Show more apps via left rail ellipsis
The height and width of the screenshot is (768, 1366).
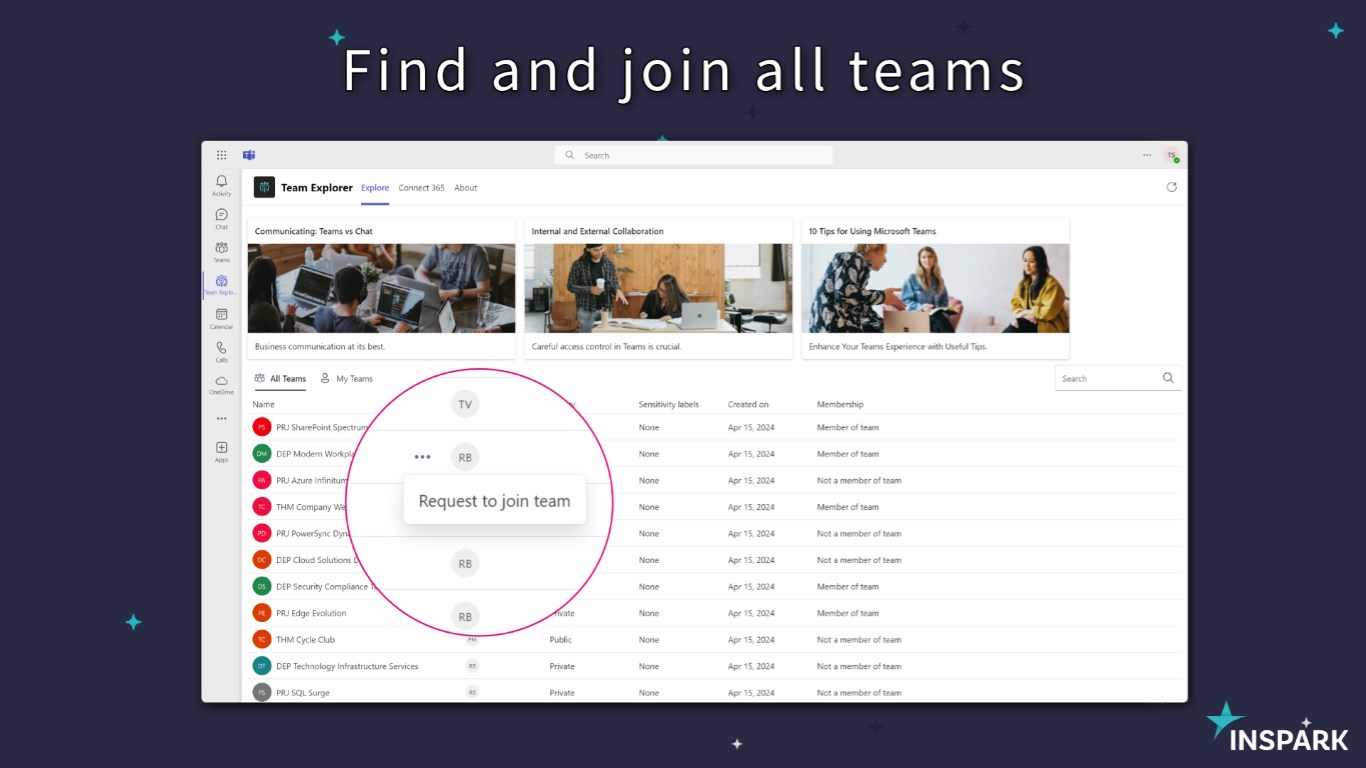click(221, 419)
